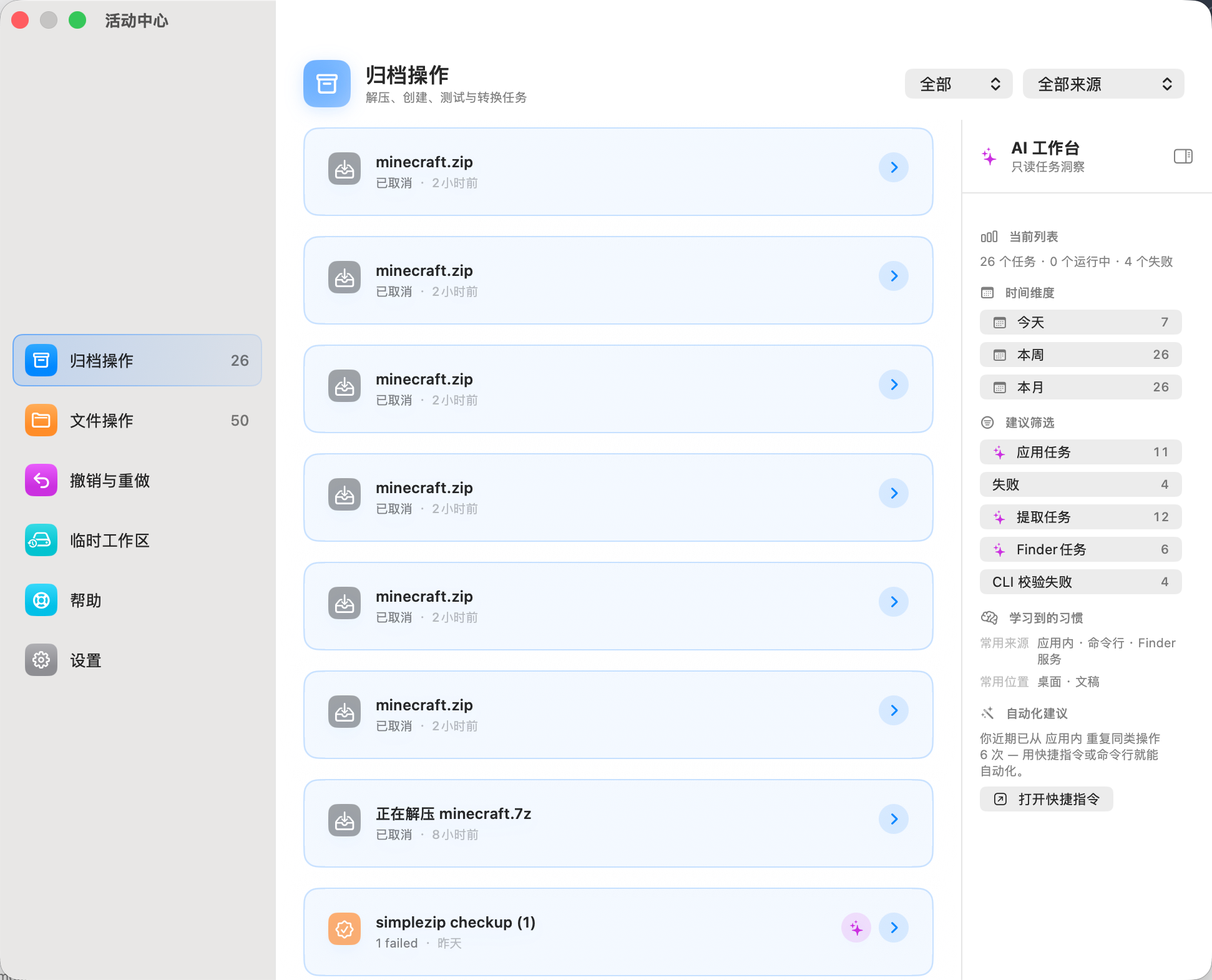Go to 撤销与重做 section
The image size is (1212, 980).
tap(137, 480)
